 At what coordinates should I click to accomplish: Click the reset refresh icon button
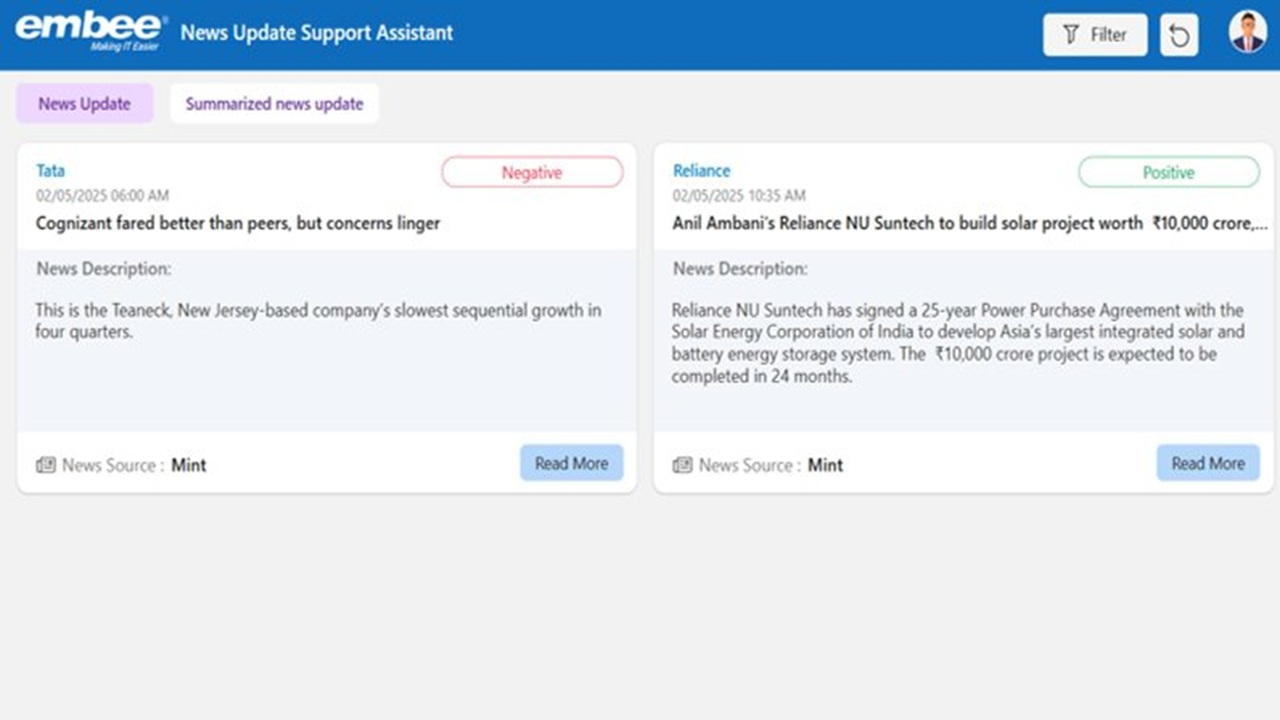[x=1179, y=35]
